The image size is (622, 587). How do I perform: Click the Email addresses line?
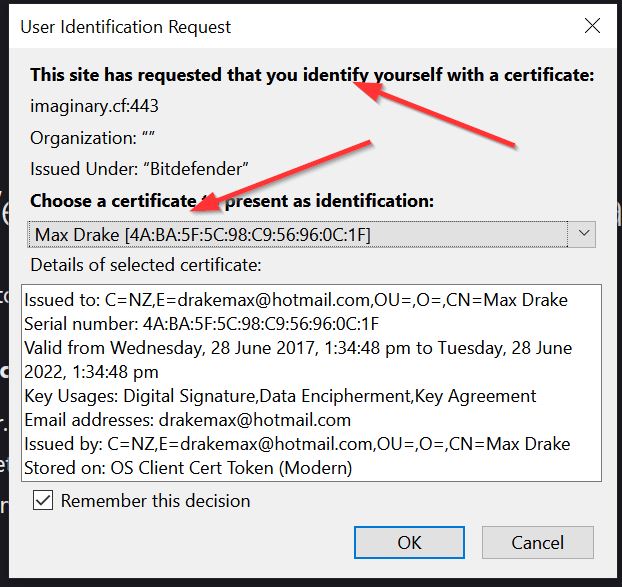[187, 420]
